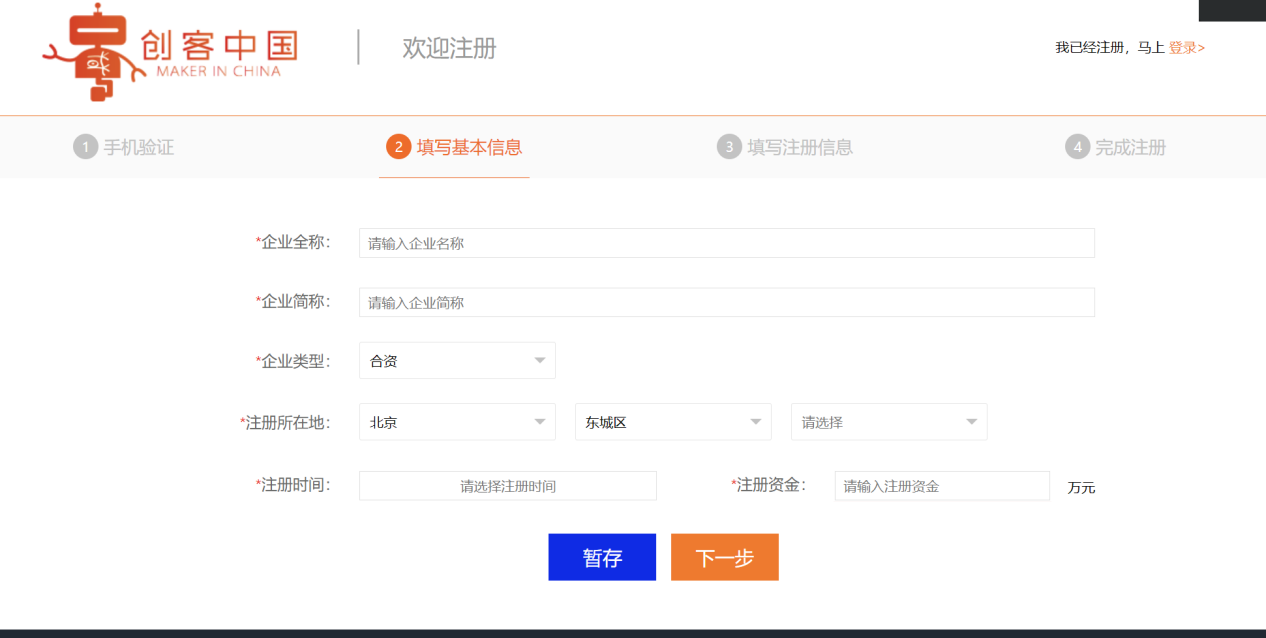Focus the 企业简称 input field
Screen dimensions: 1266x638
click(727, 302)
